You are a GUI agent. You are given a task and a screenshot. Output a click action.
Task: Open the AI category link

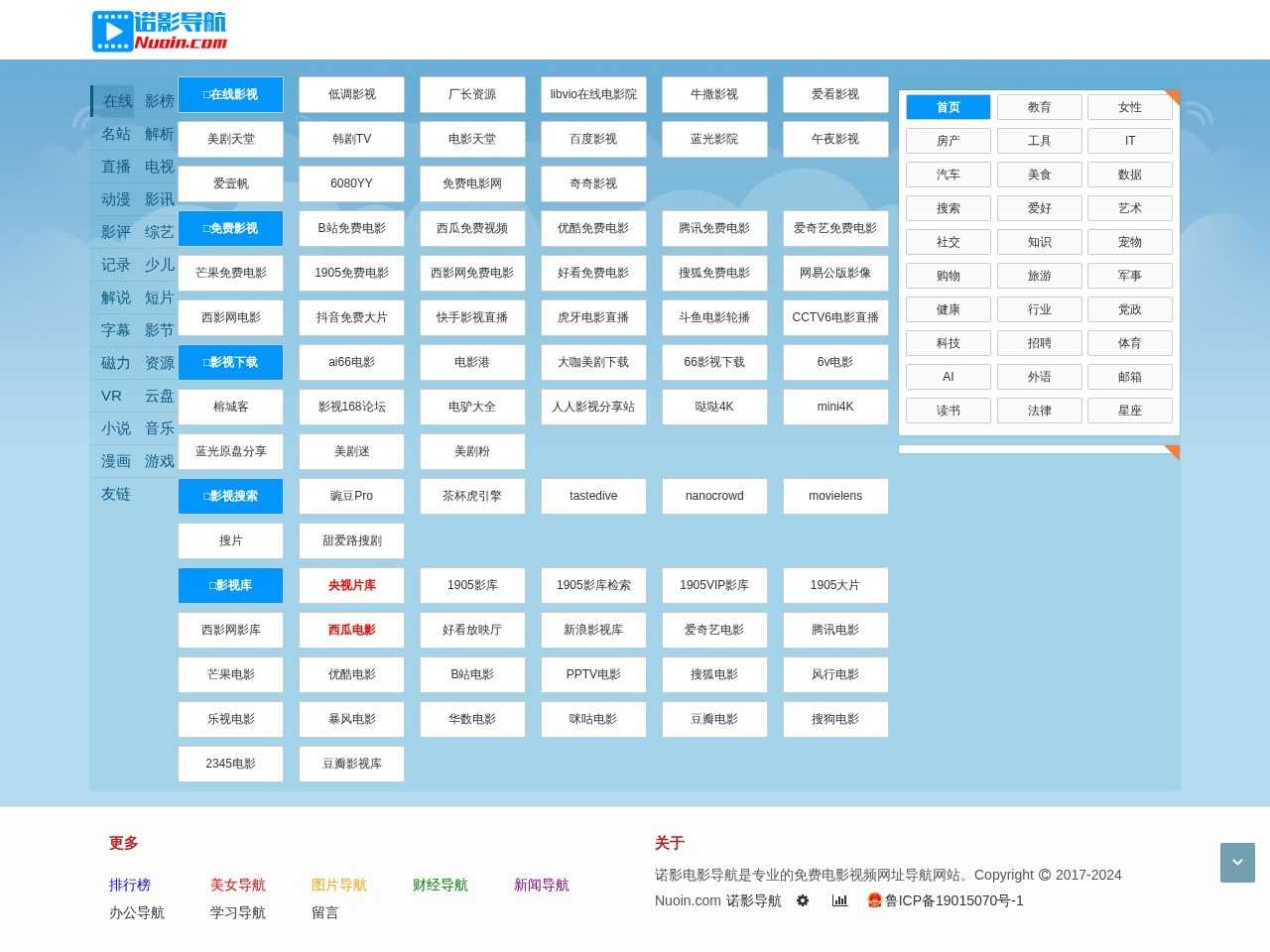(949, 377)
